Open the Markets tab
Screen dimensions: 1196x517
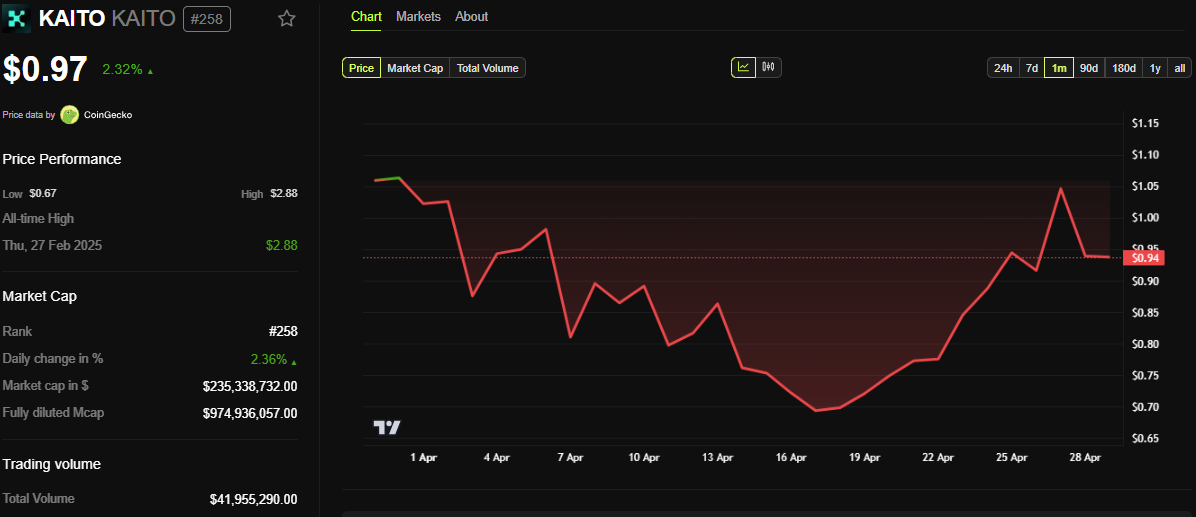pyautogui.click(x=418, y=16)
